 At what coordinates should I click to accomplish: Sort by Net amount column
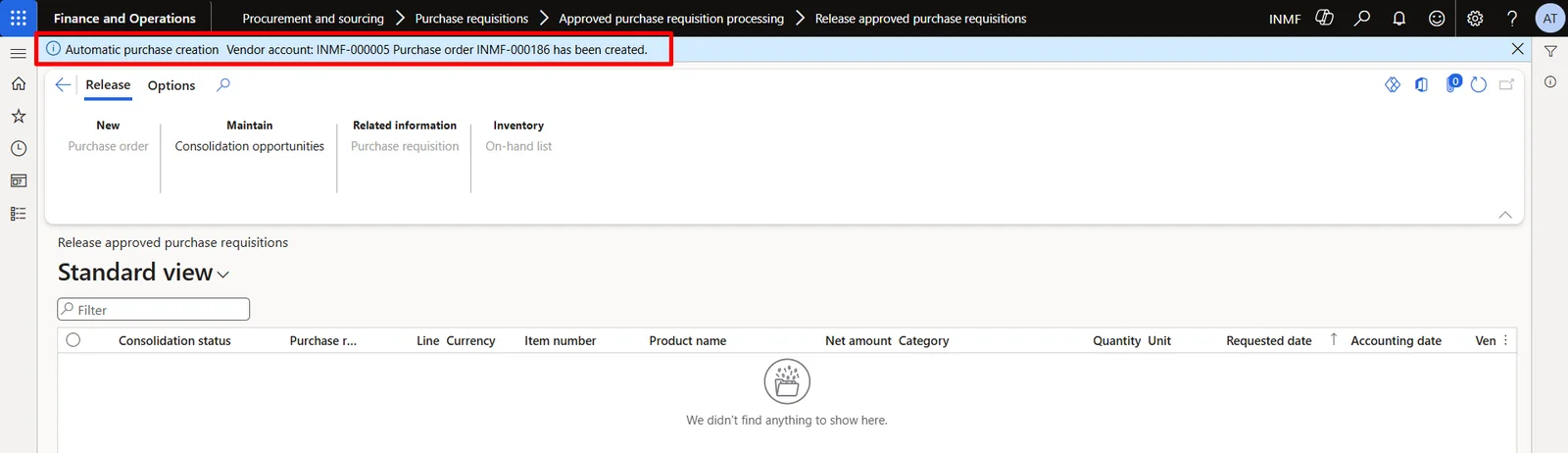tap(857, 341)
